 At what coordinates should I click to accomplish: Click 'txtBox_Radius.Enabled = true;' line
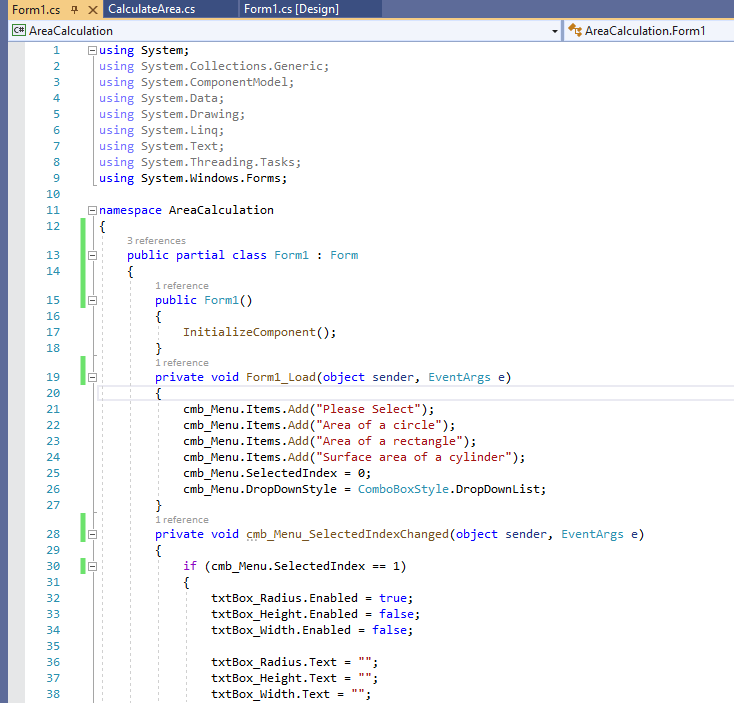[x=312, y=598]
